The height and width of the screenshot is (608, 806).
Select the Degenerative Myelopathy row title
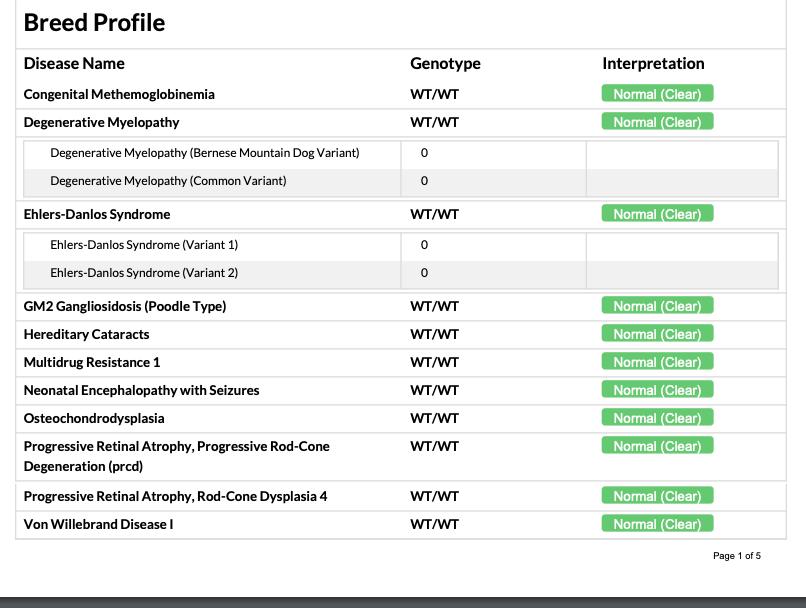pyautogui.click(x=101, y=122)
